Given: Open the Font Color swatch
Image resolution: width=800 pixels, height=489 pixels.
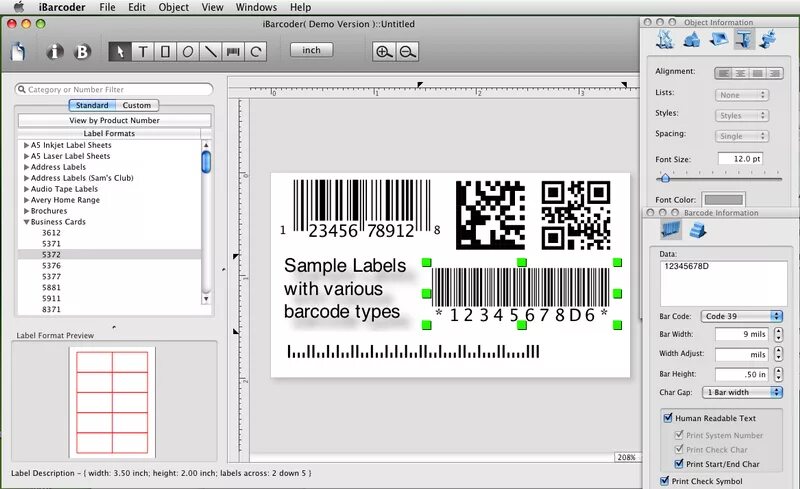Looking at the screenshot, I should [723, 200].
